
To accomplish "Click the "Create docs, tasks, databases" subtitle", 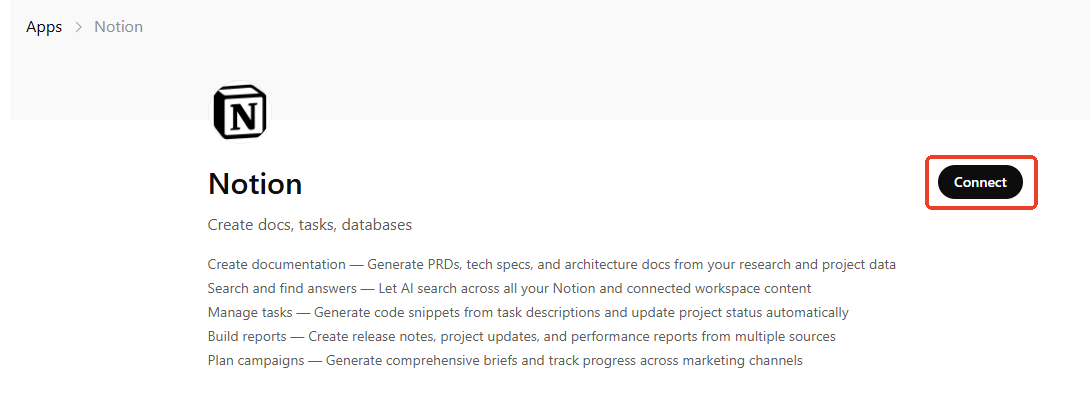I will click(309, 225).
